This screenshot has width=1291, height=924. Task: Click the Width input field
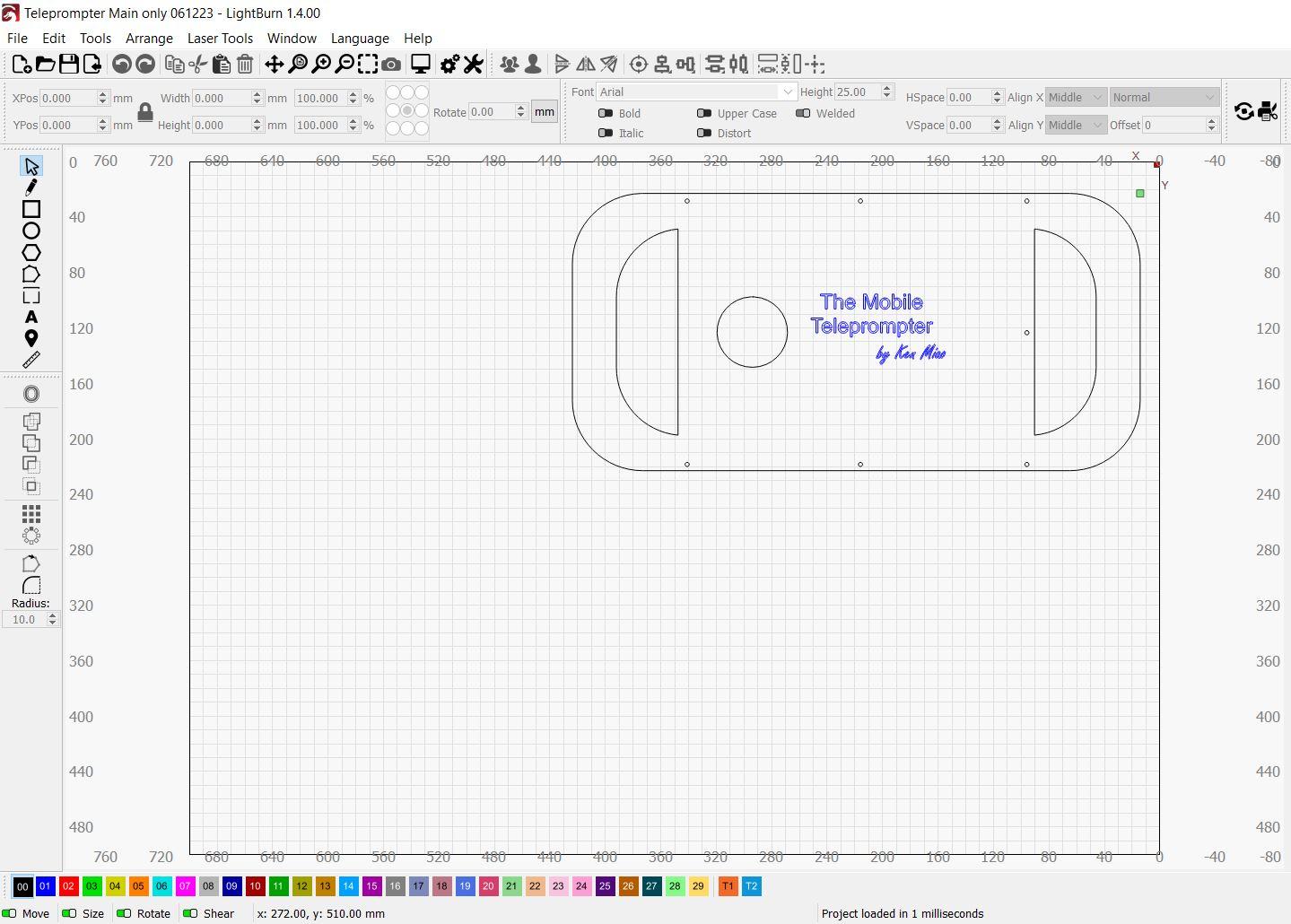(x=222, y=98)
